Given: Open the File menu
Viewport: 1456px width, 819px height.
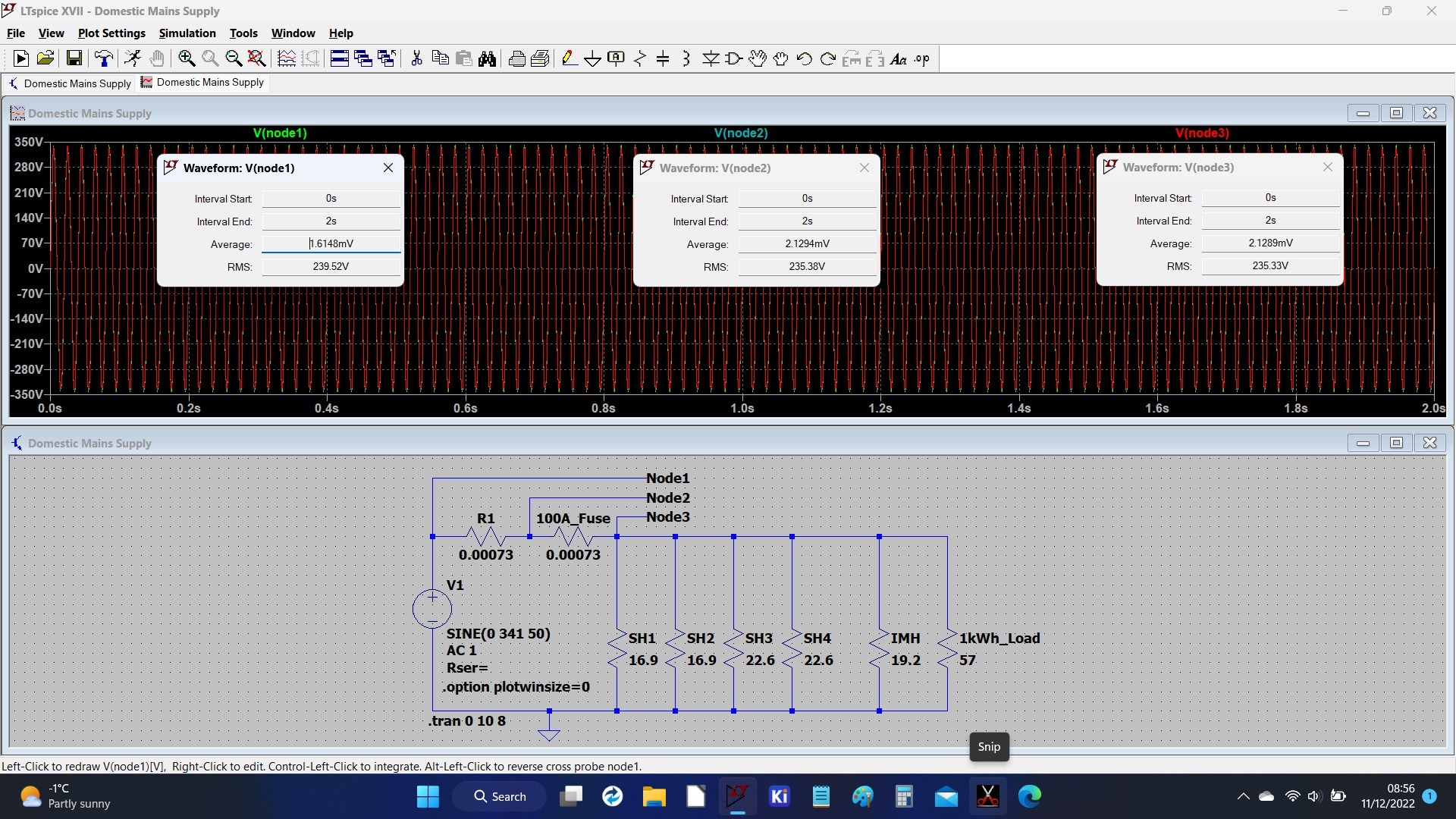Looking at the screenshot, I should [x=16, y=33].
